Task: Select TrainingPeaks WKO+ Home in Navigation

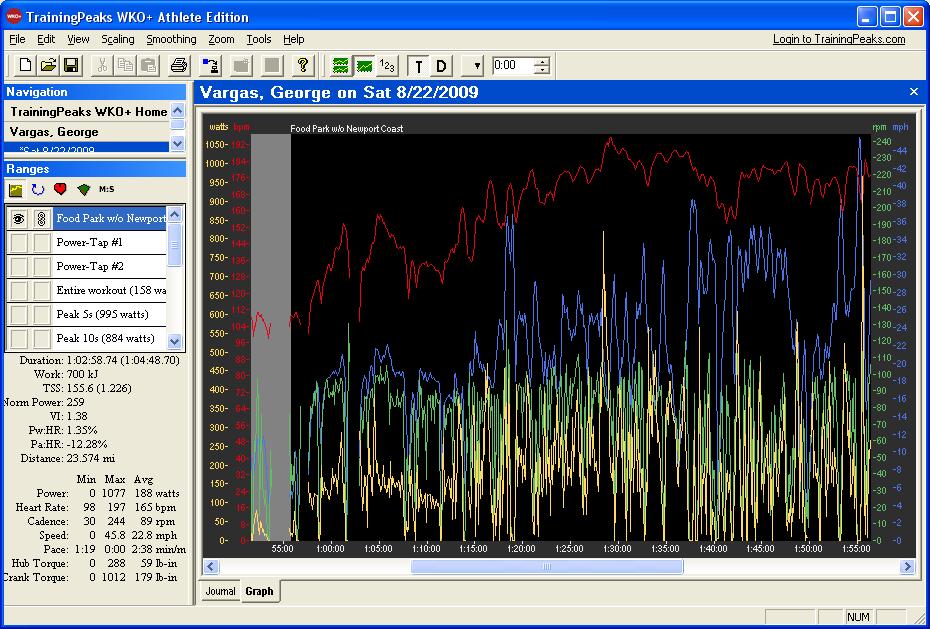Action: [89, 112]
